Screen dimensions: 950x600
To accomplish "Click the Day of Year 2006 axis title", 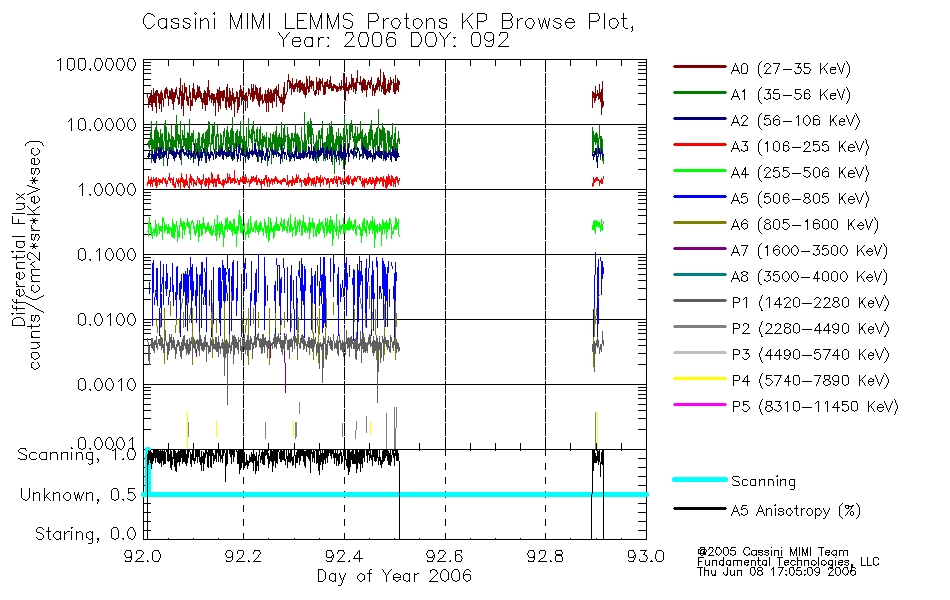I will tap(394, 576).
